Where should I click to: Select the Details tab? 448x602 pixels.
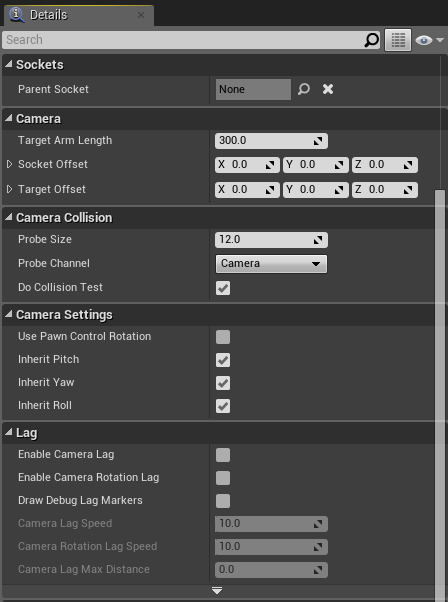(78, 15)
